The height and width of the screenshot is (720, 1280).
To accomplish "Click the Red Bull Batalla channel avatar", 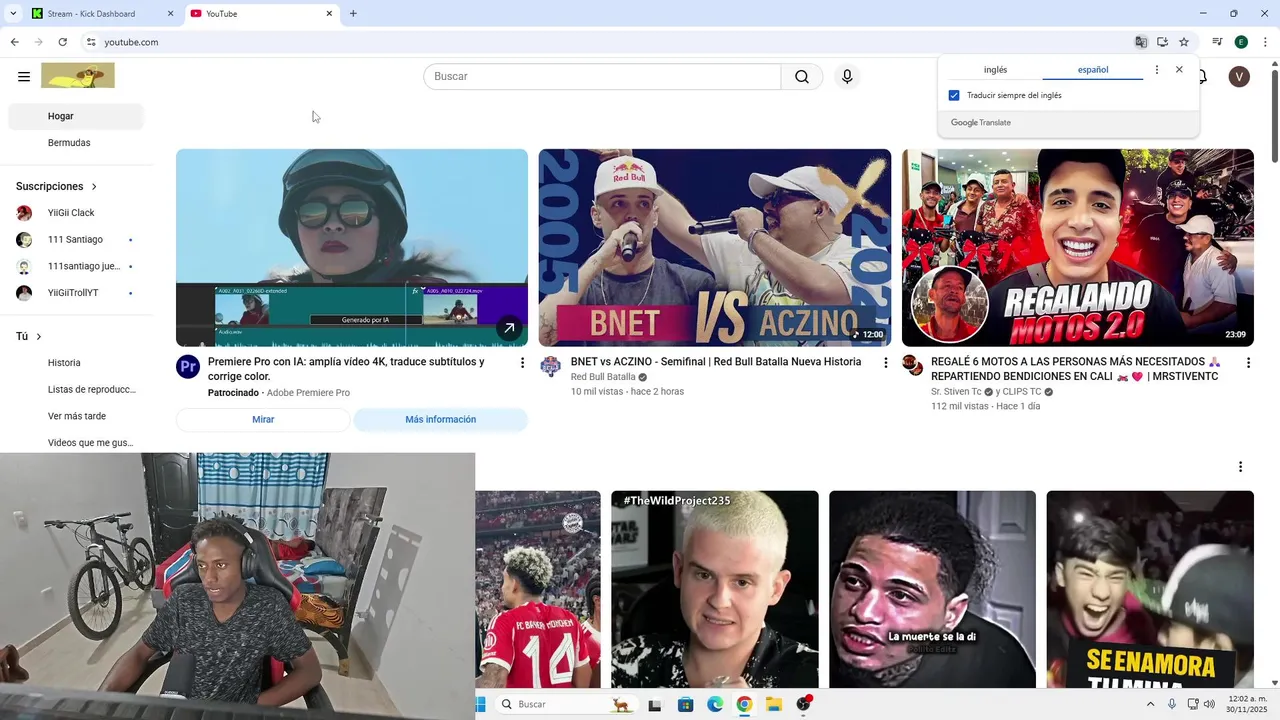I will click(550, 367).
